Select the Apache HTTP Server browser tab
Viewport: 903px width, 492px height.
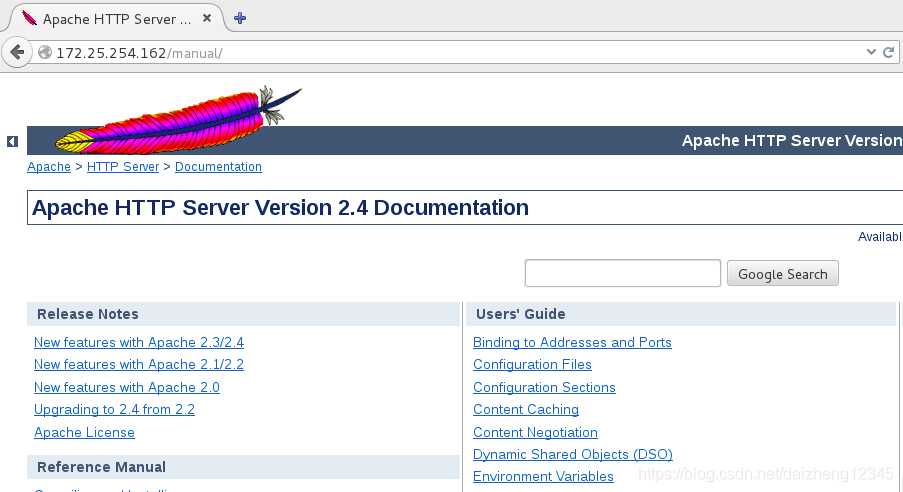click(115, 18)
